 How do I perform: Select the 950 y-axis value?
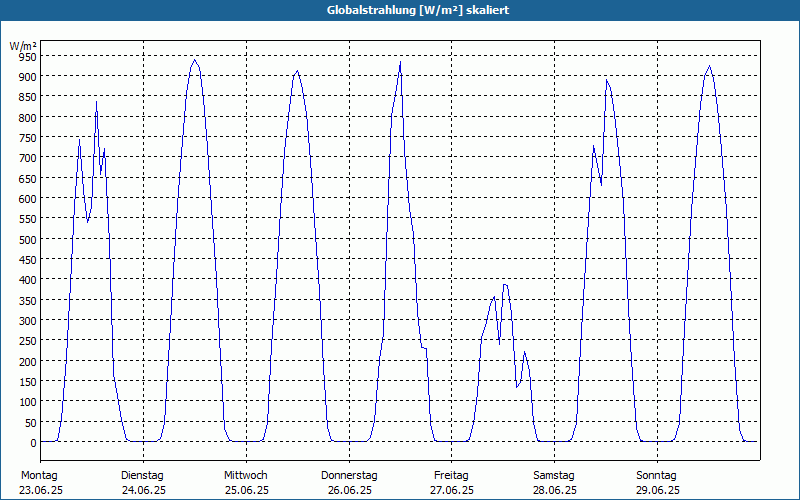pyautogui.click(x=28, y=57)
